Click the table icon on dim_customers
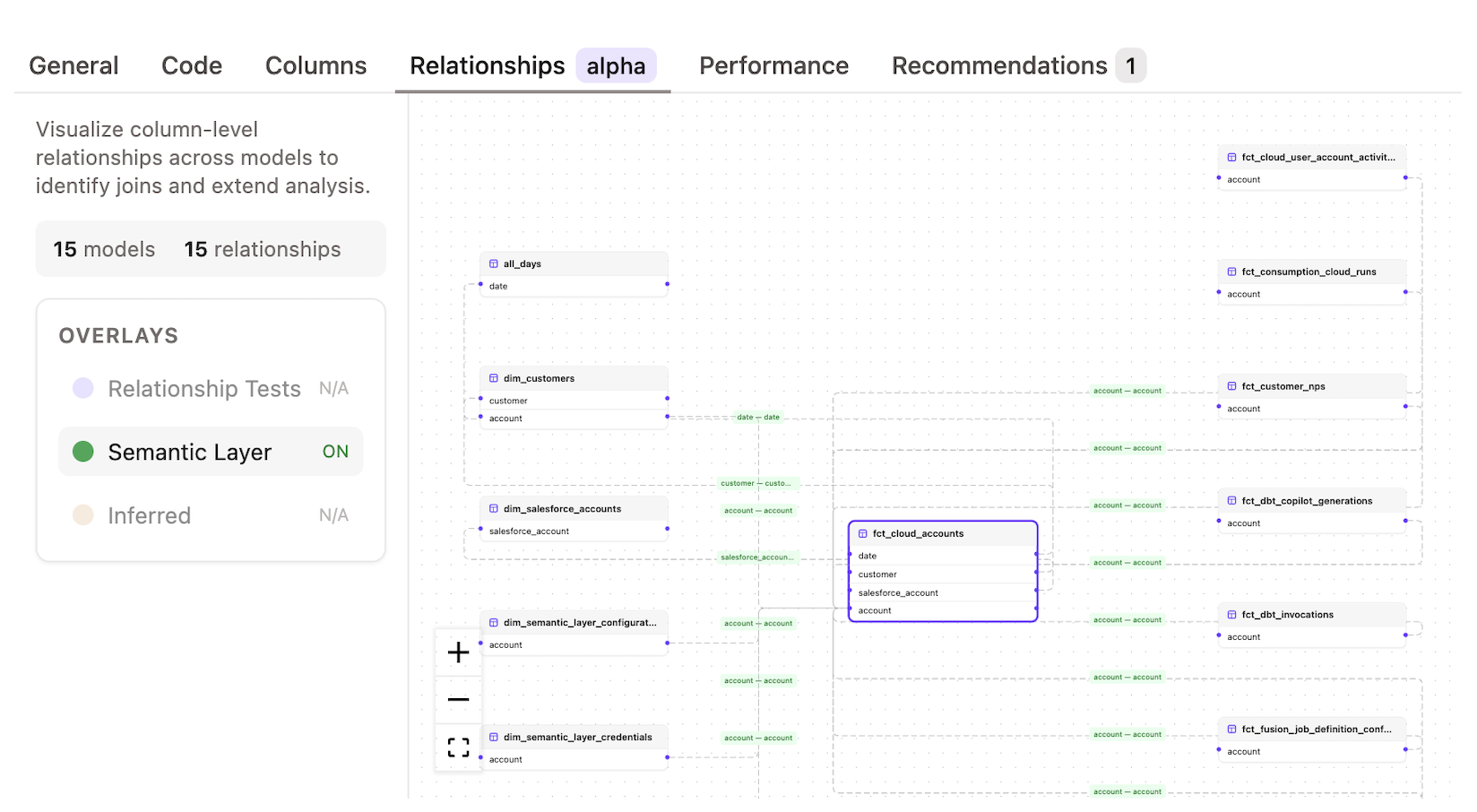The width and height of the screenshot is (1477, 812). 494,377
